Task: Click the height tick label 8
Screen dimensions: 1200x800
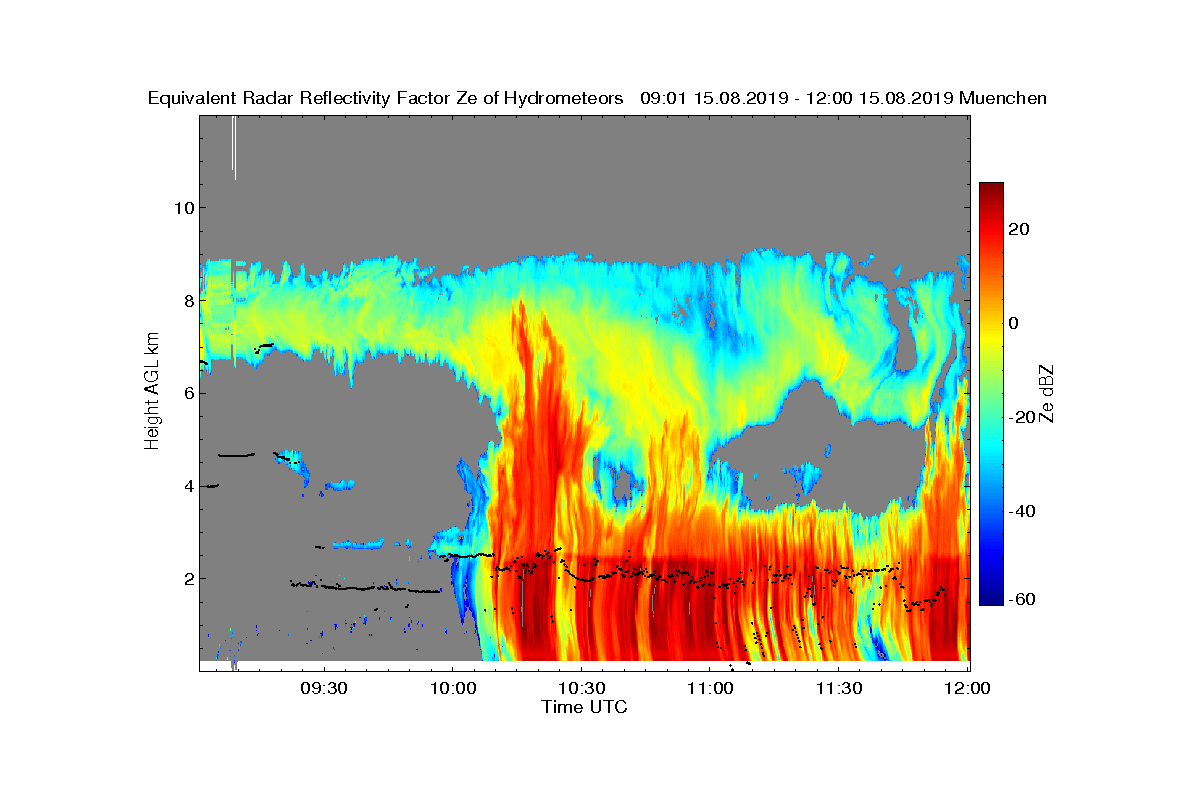Action: 187,300
